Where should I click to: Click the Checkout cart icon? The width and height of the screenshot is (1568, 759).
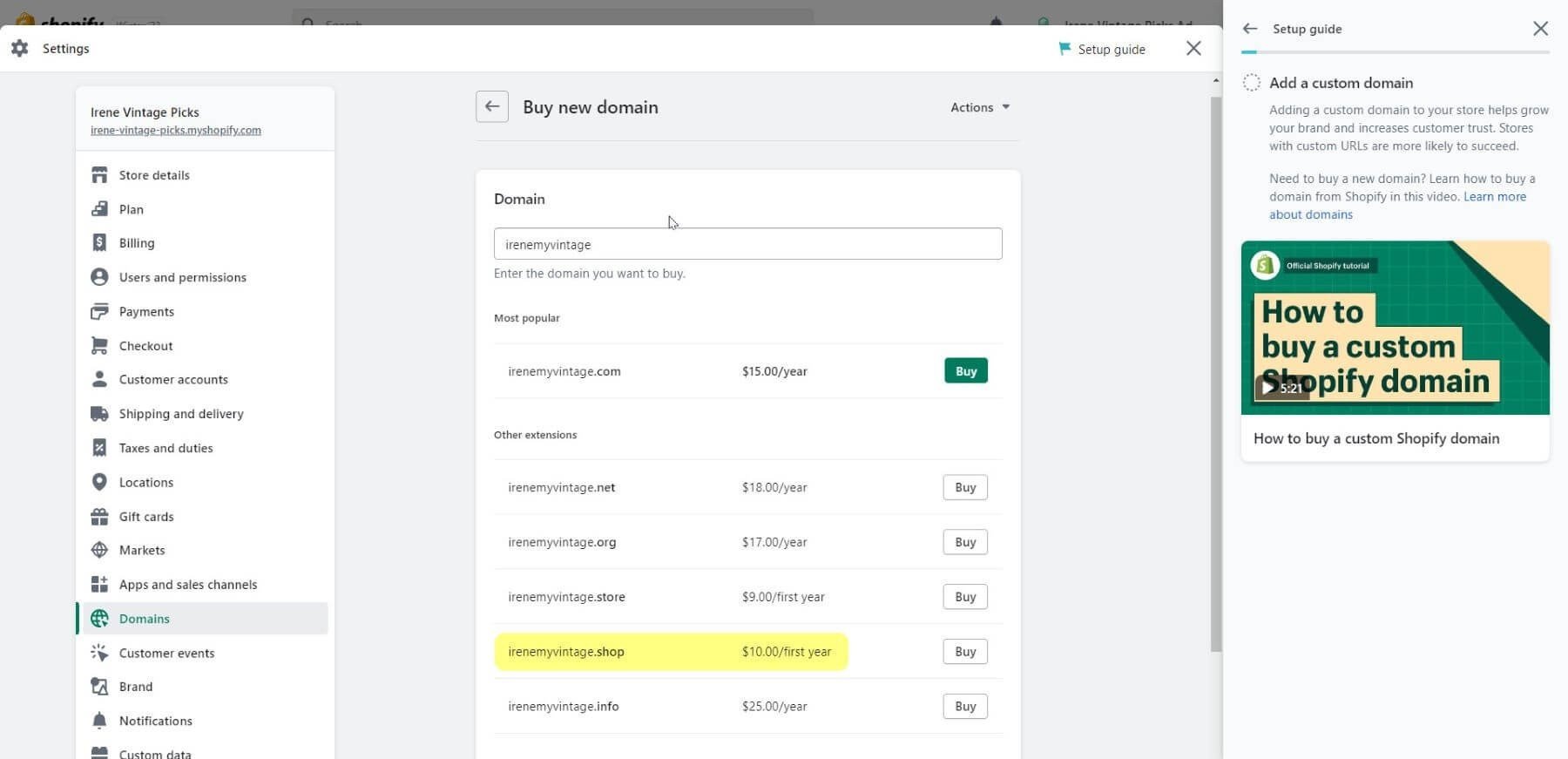(99, 346)
